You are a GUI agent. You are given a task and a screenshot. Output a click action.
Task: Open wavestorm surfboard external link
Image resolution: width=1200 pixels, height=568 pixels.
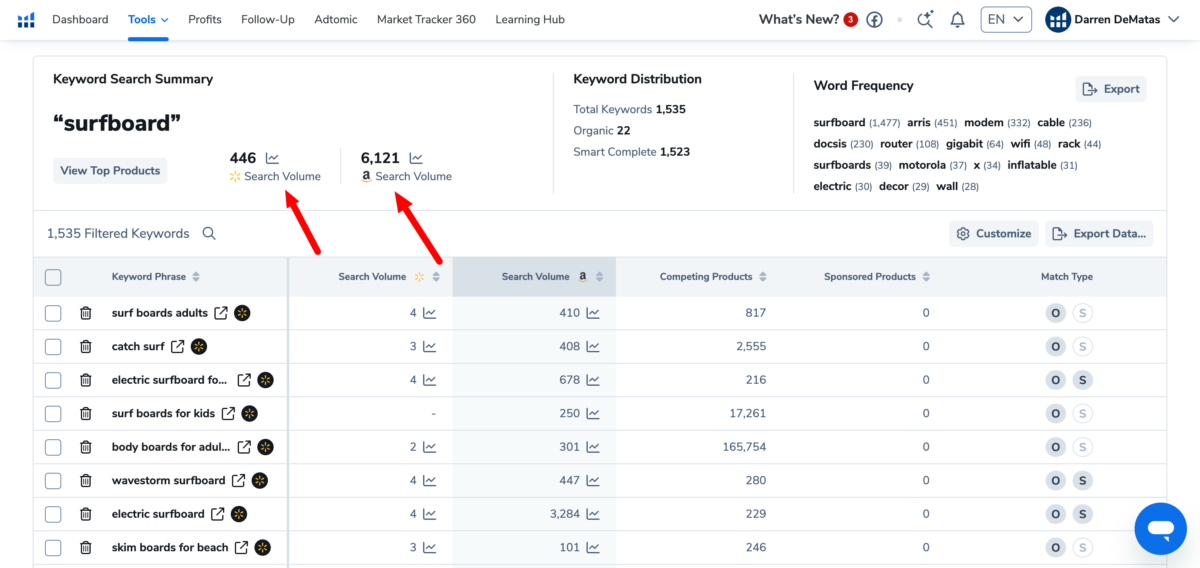pos(238,481)
